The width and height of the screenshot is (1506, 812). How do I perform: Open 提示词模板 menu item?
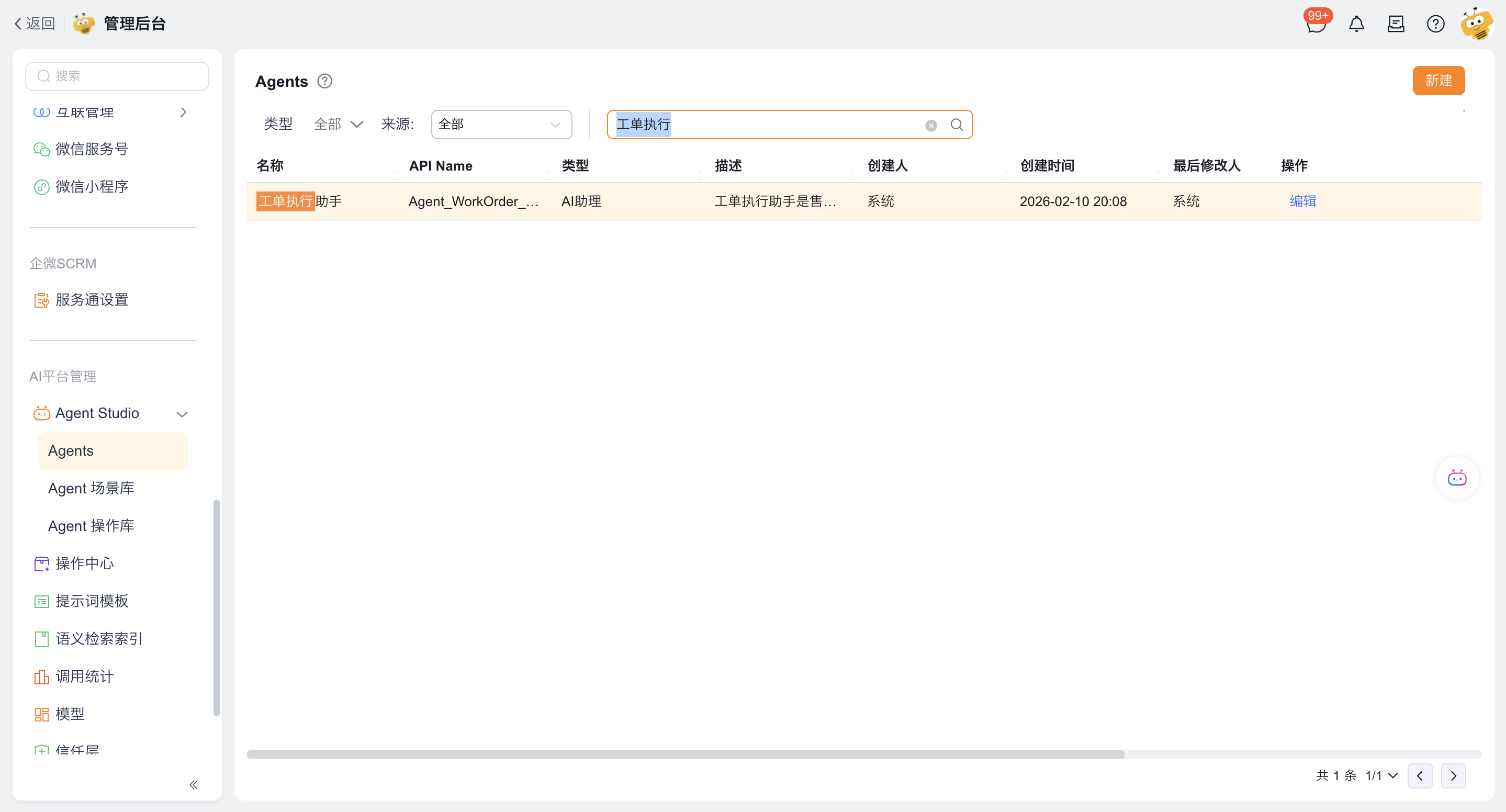92,601
